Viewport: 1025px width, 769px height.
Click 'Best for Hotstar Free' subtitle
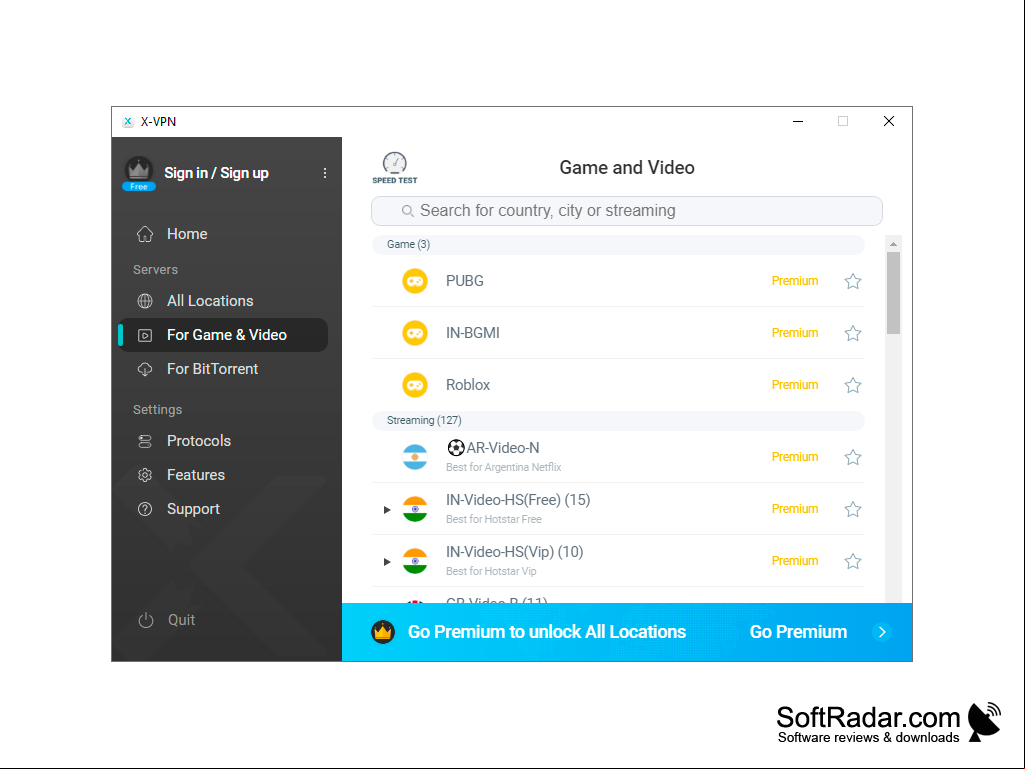point(494,519)
